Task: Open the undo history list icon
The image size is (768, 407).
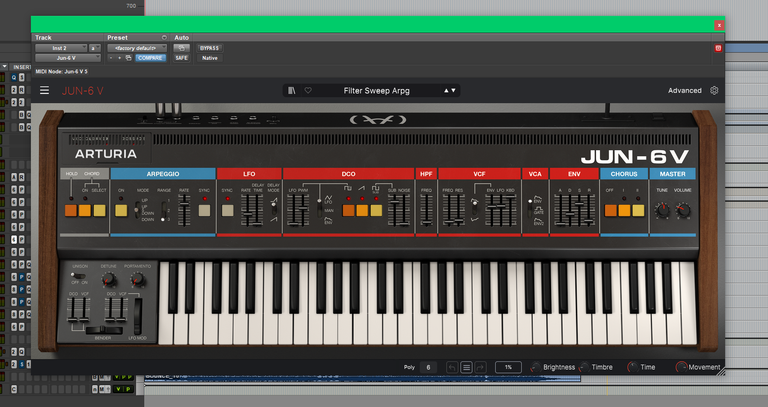Action: tap(466, 367)
